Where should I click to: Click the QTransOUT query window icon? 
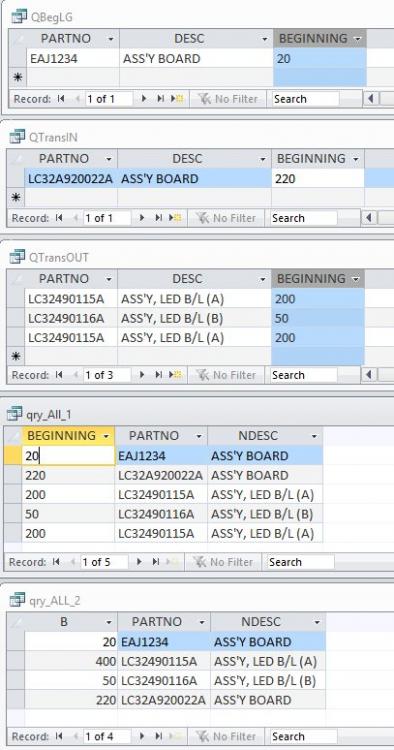pyautogui.click(x=17, y=257)
